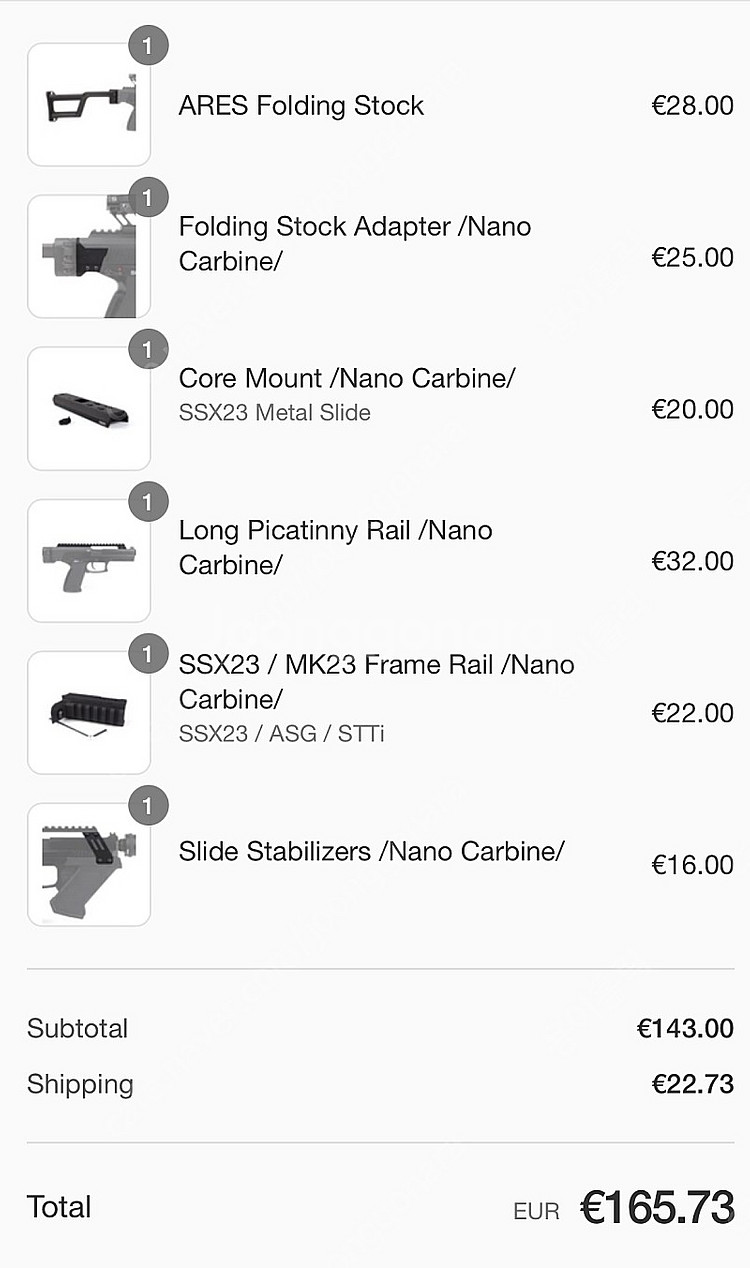
Task: Select the SSX23 / ASG / STTi variant text
Action: (x=282, y=734)
